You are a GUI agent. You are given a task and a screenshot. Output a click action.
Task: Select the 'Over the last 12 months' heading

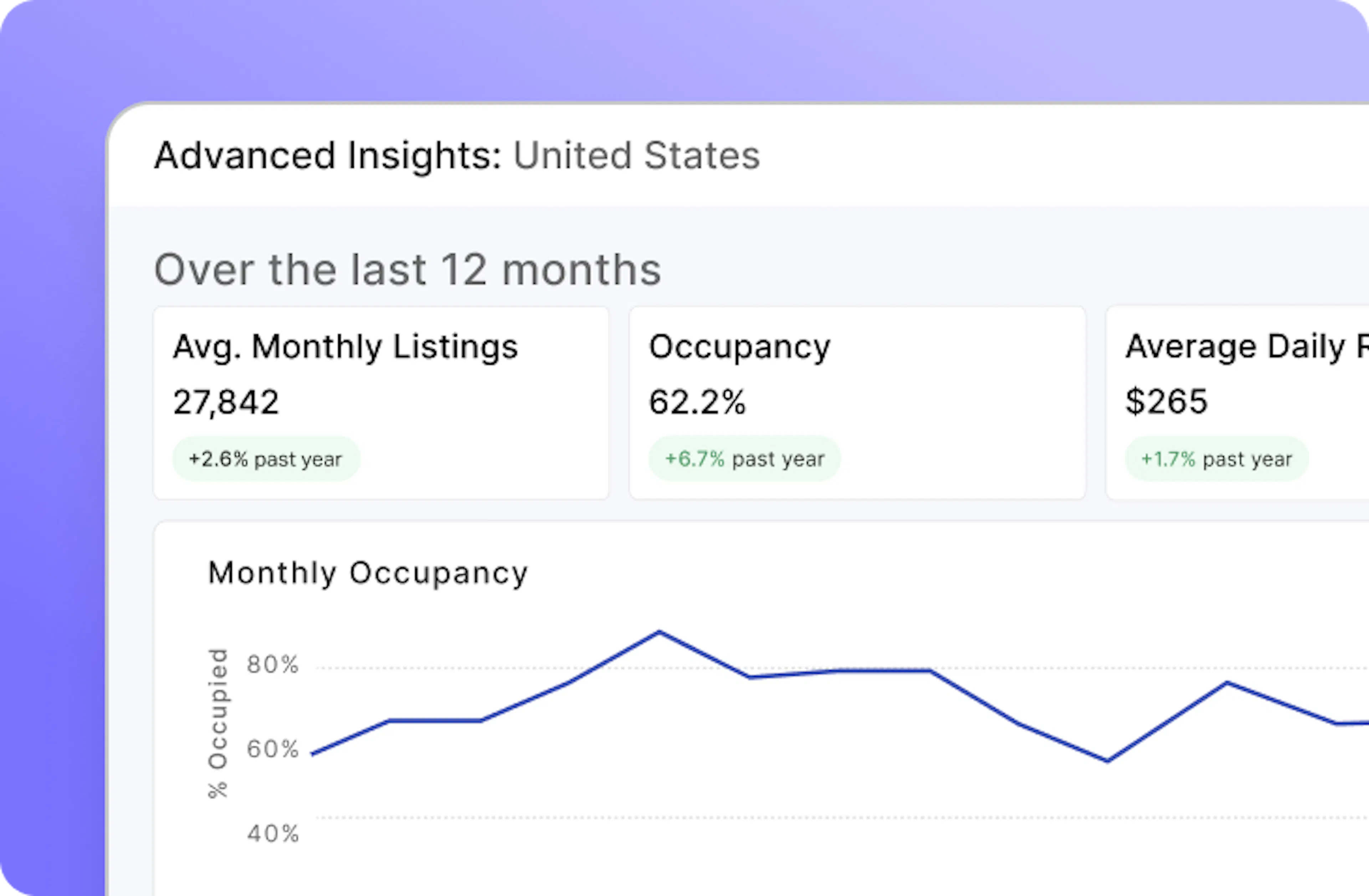click(408, 269)
